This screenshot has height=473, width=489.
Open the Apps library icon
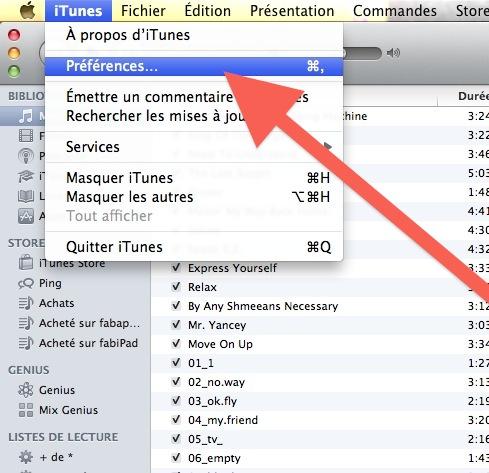coord(26,216)
